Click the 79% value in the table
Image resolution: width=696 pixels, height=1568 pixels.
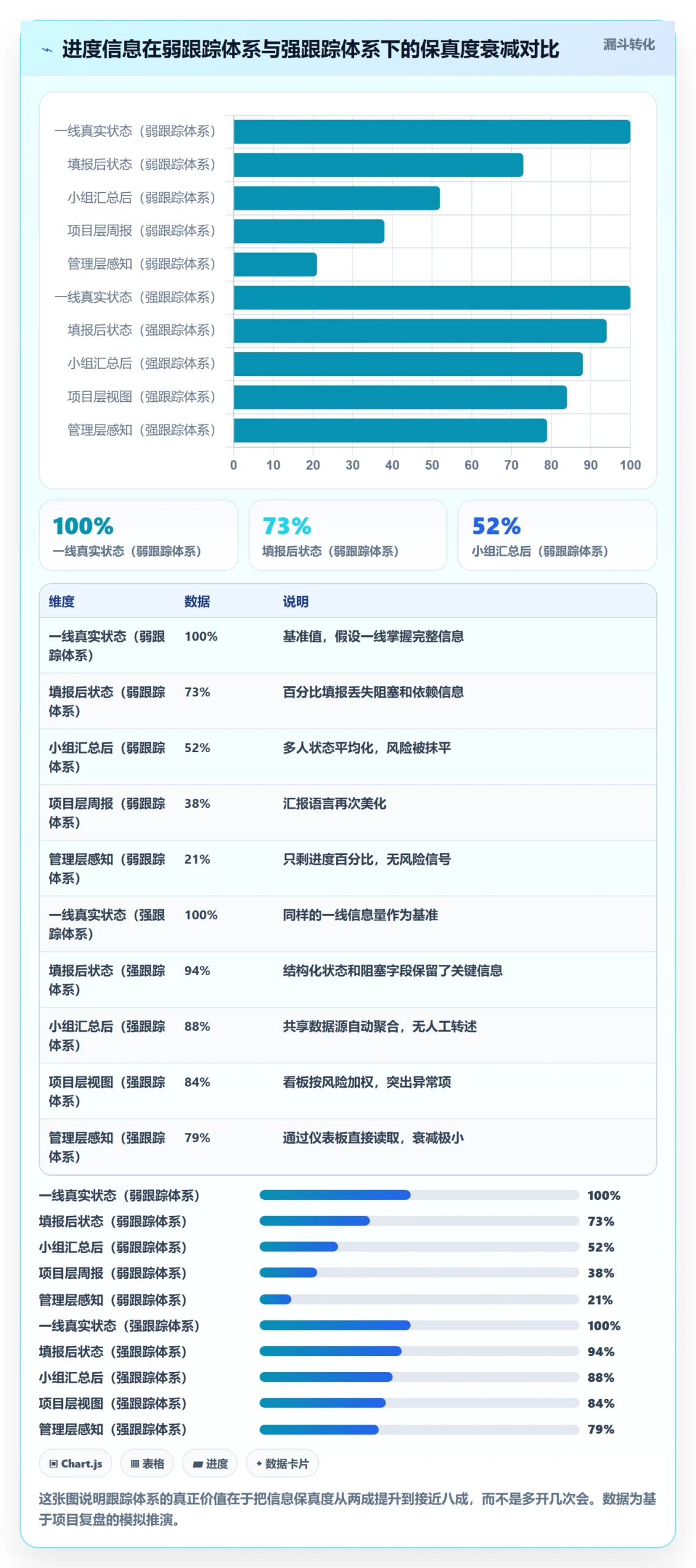(x=197, y=1138)
